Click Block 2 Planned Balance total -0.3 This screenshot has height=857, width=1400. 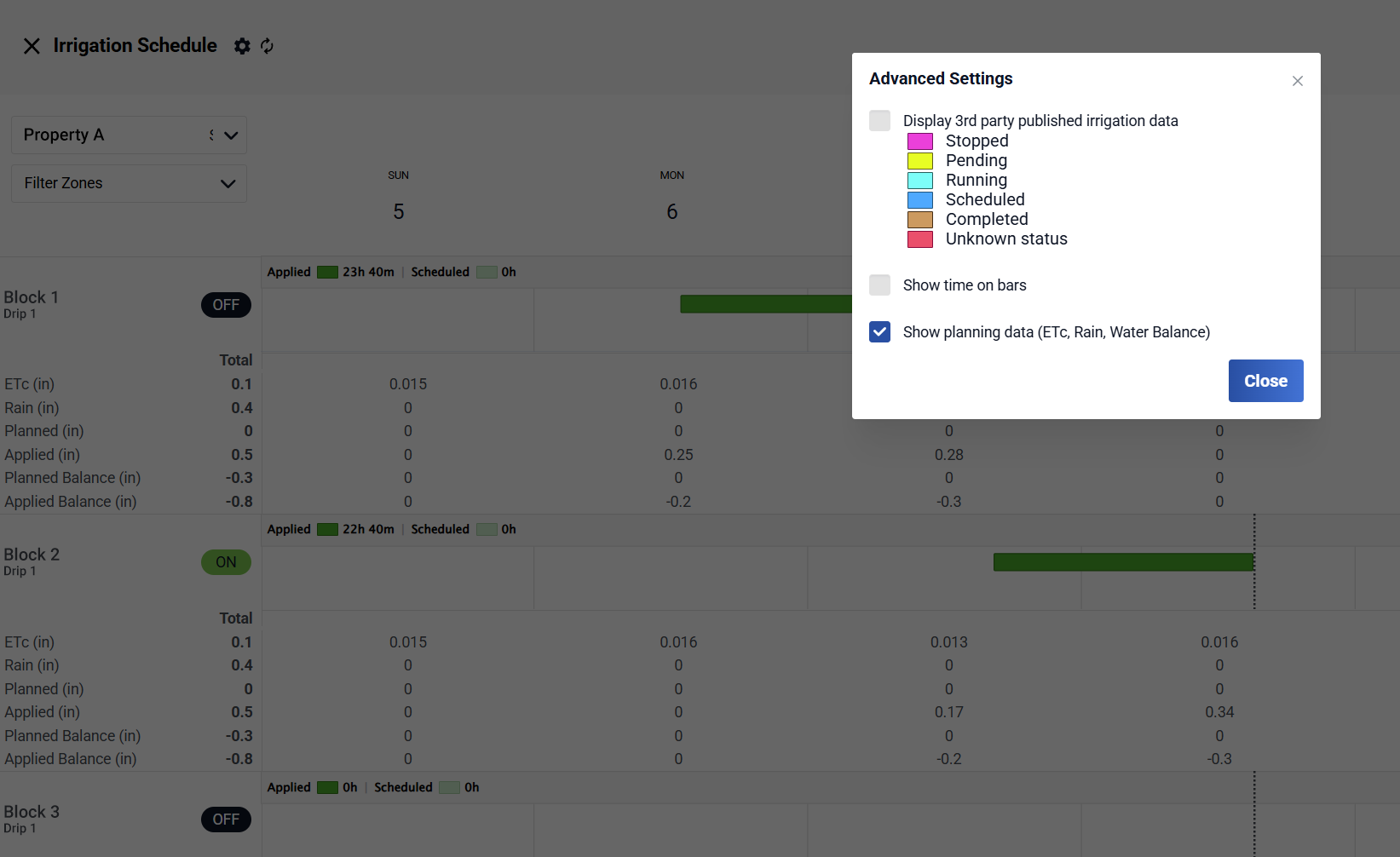pyautogui.click(x=239, y=736)
